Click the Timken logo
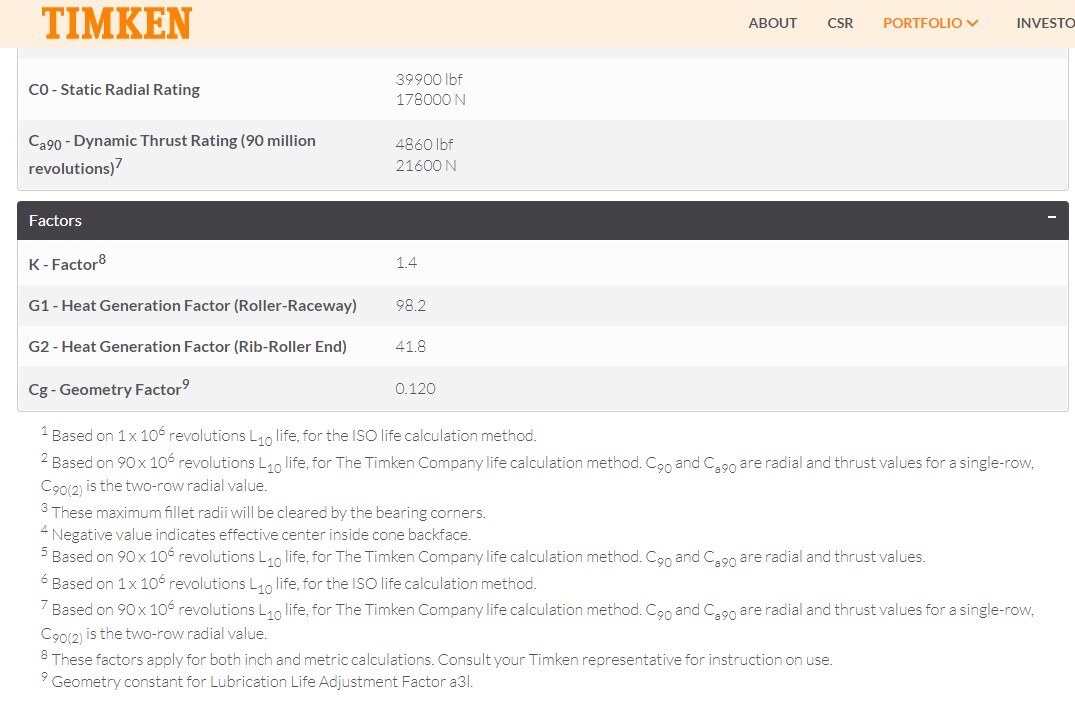This screenshot has height=712, width=1075. (x=117, y=23)
